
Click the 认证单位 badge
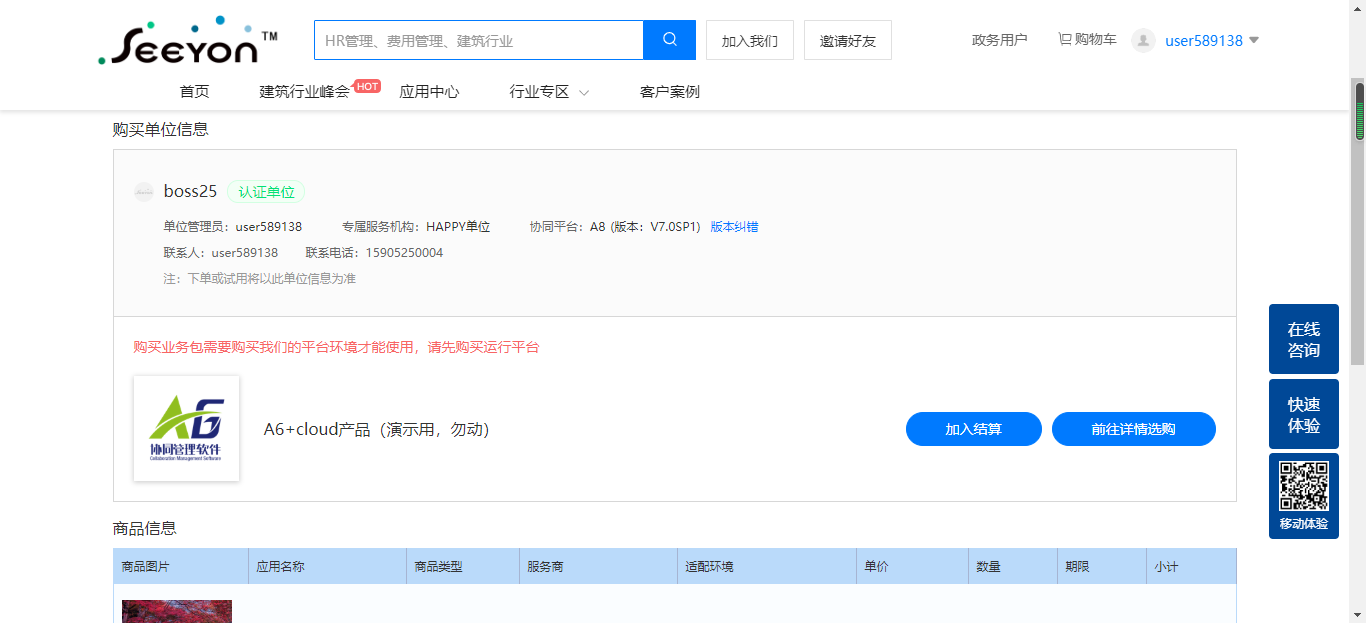266,192
